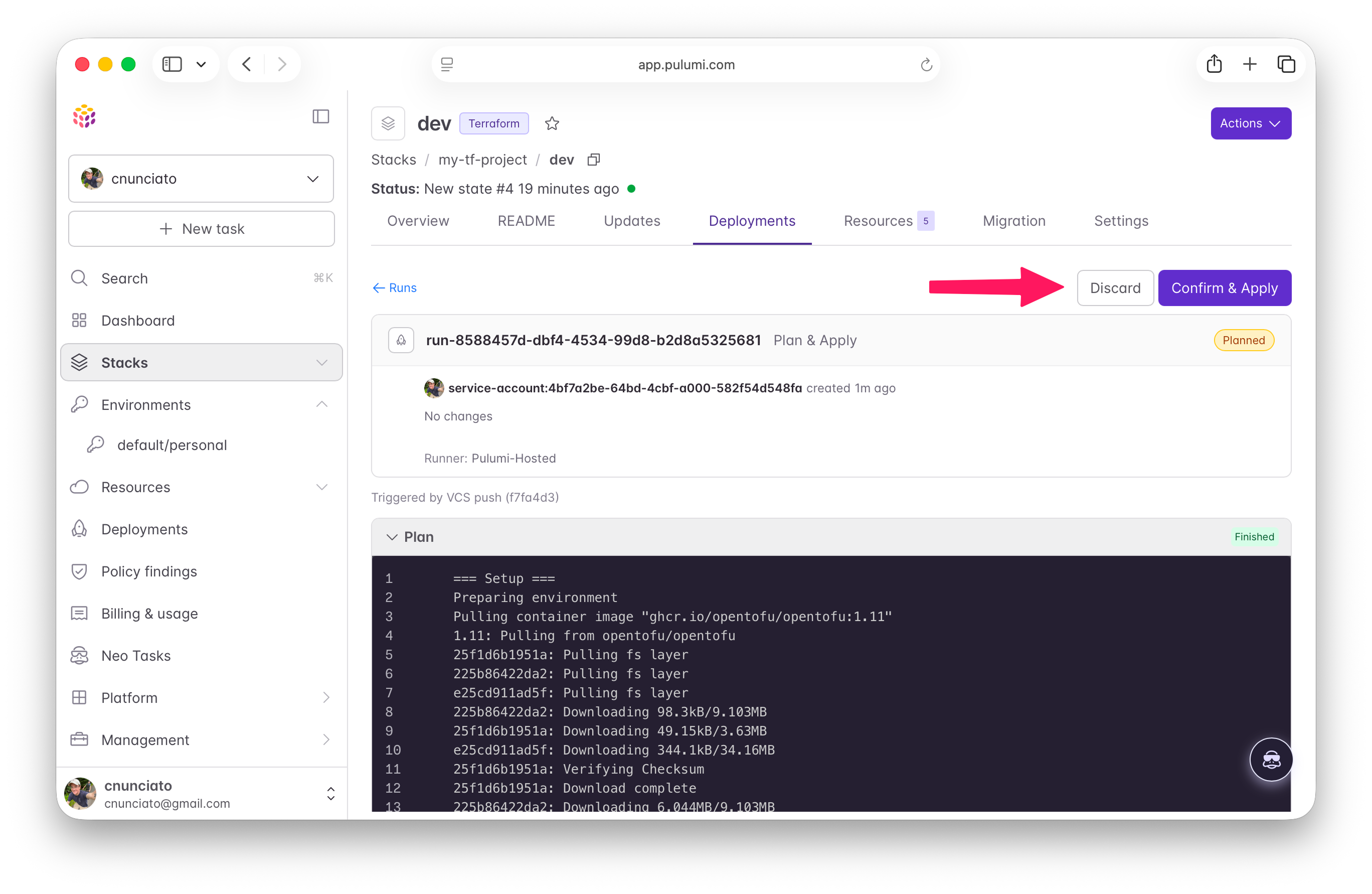Switch to the README tab
This screenshot has width=1372, height=894.
click(526, 221)
